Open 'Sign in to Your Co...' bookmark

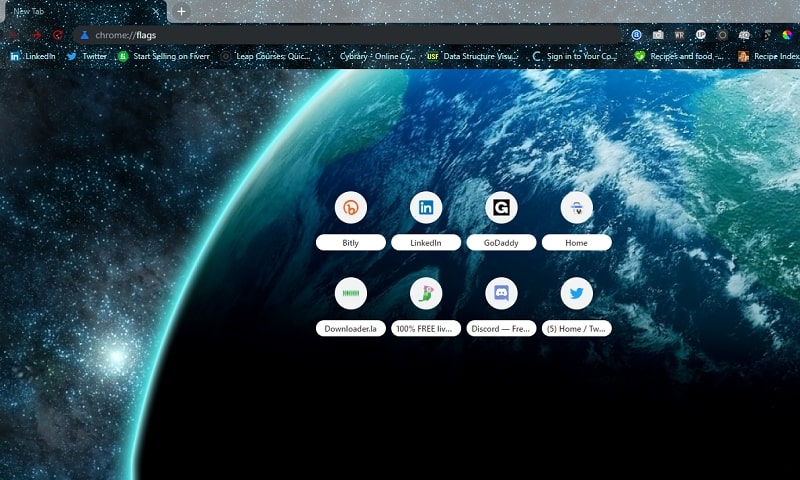(582, 56)
